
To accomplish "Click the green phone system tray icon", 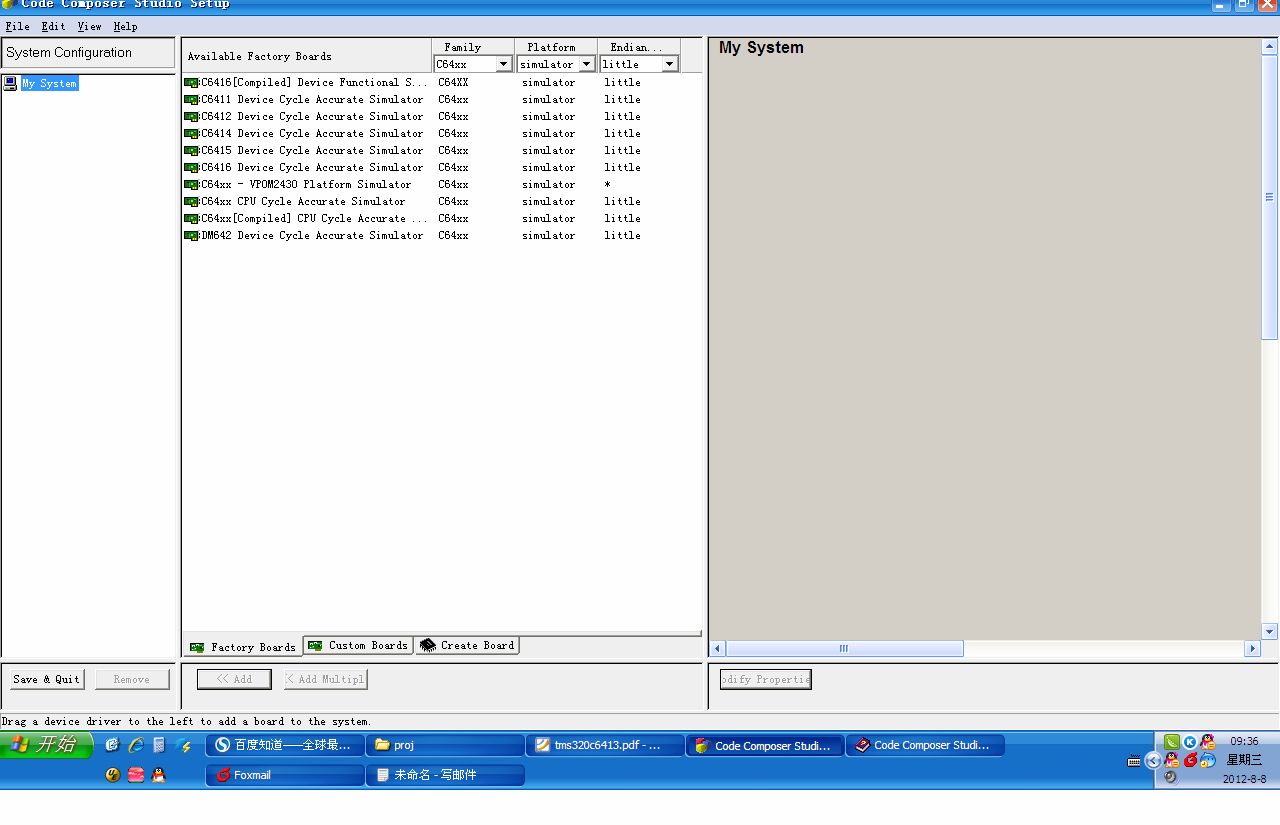I will click(x=1172, y=742).
